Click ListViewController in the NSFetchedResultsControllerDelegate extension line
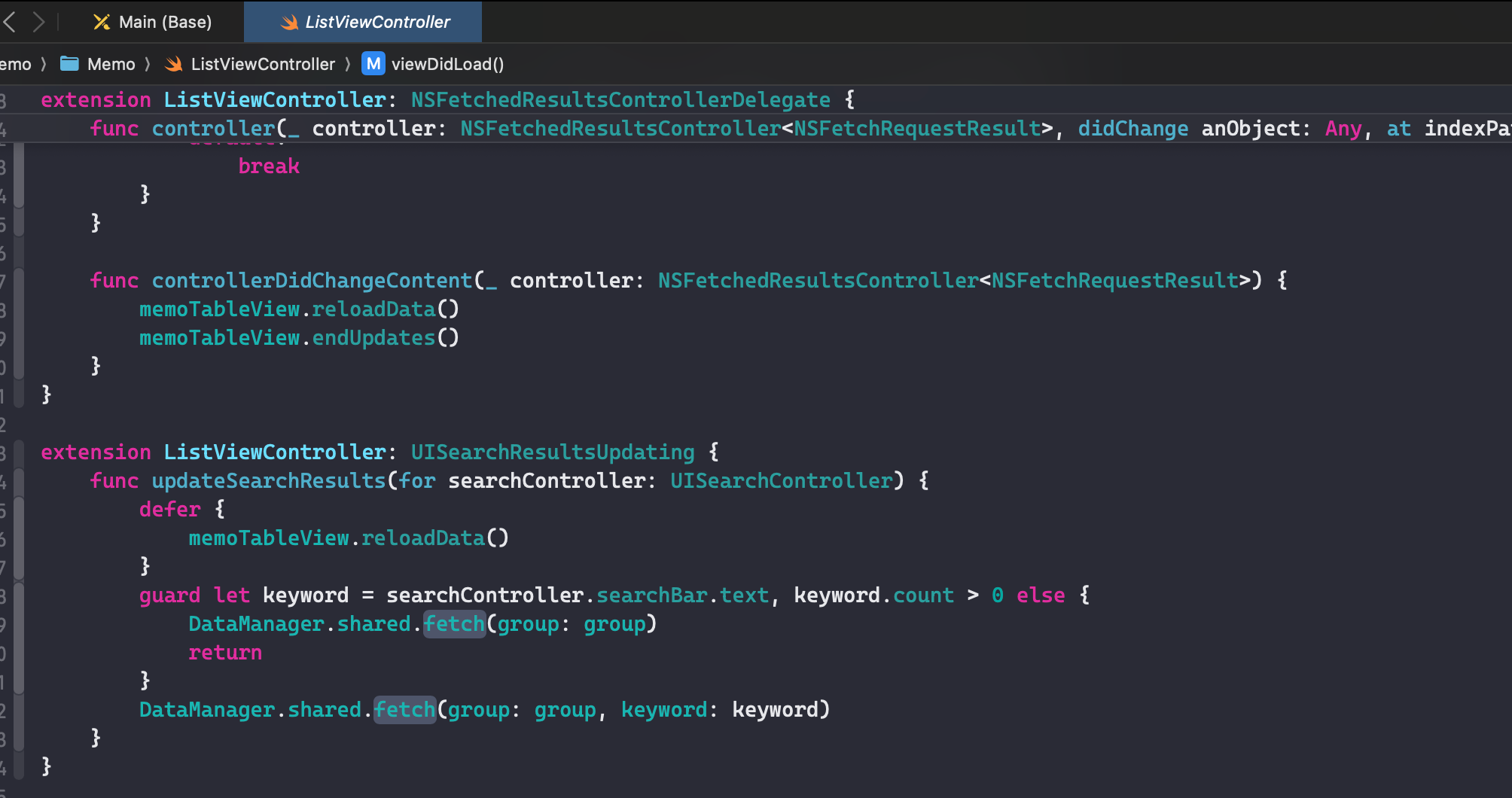Image resolution: width=1512 pixels, height=798 pixels. (275, 99)
